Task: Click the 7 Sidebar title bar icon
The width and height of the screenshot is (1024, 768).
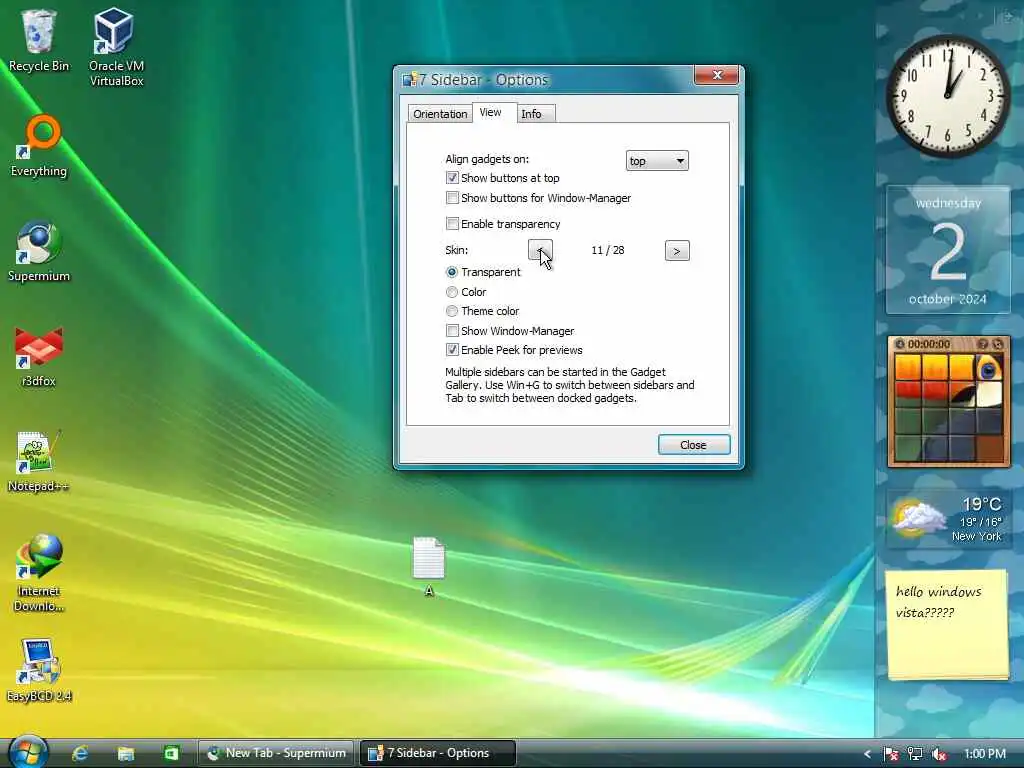Action: [x=409, y=80]
